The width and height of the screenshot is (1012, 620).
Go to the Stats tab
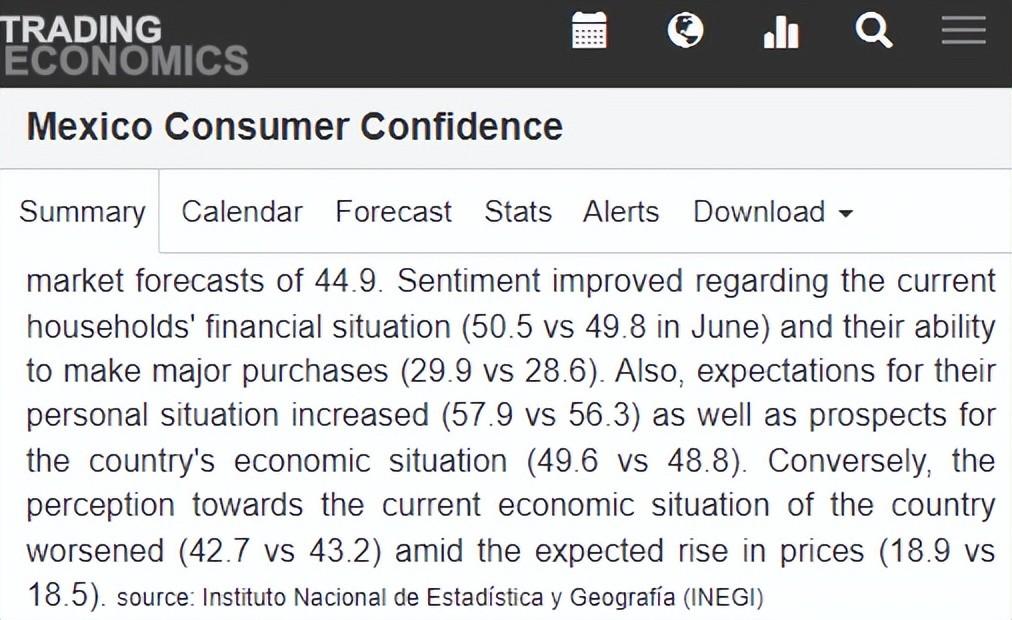pos(518,212)
